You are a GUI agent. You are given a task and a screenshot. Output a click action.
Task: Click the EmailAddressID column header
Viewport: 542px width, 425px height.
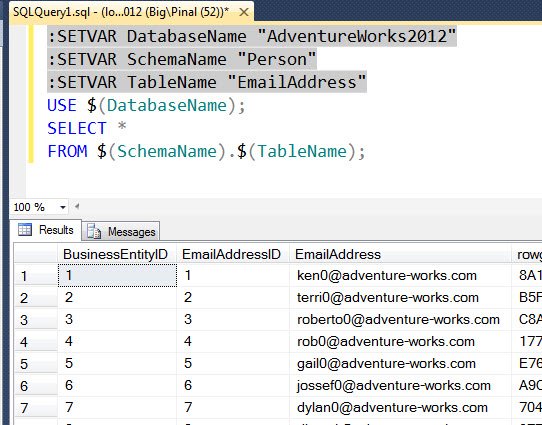[x=233, y=254]
